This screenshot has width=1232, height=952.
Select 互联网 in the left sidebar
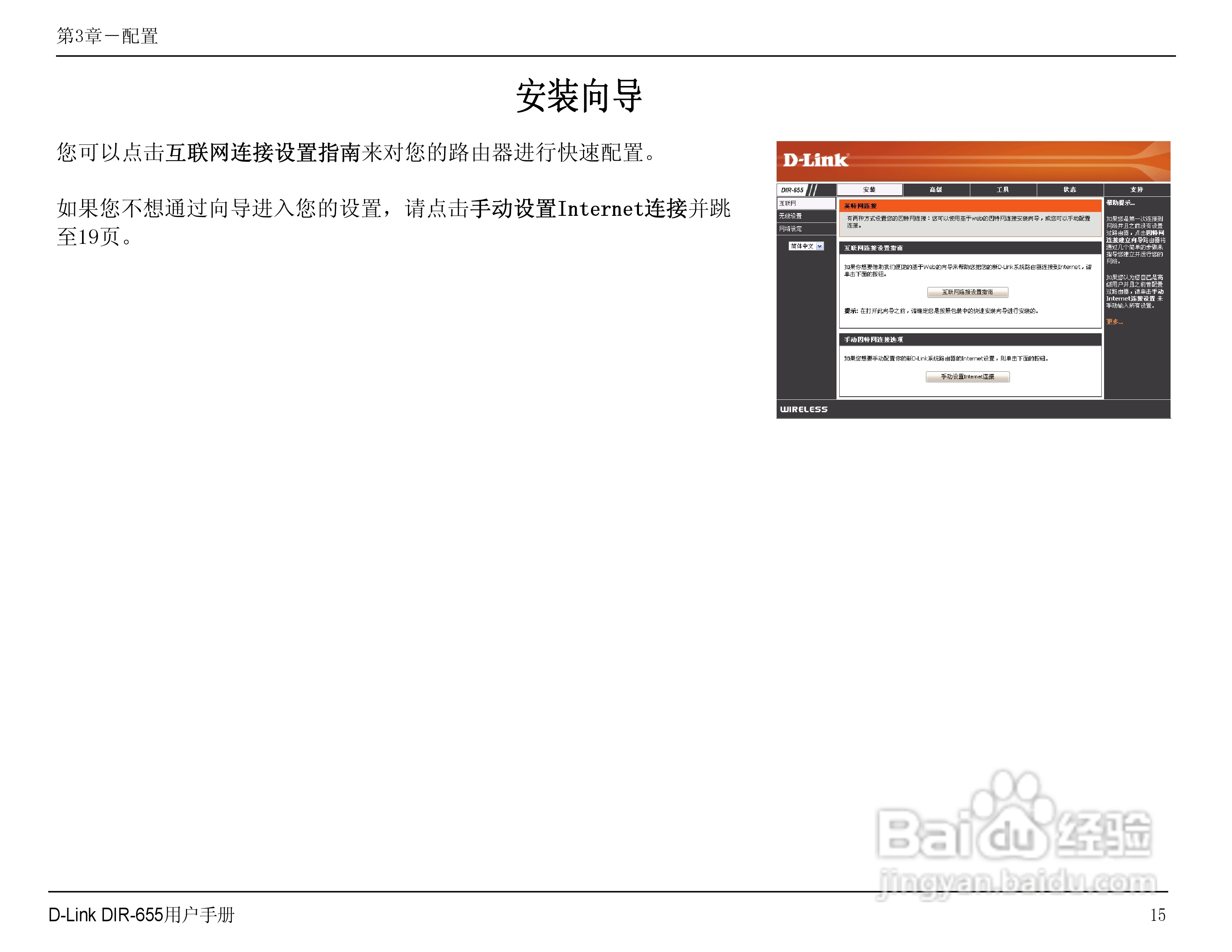coord(788,203)
